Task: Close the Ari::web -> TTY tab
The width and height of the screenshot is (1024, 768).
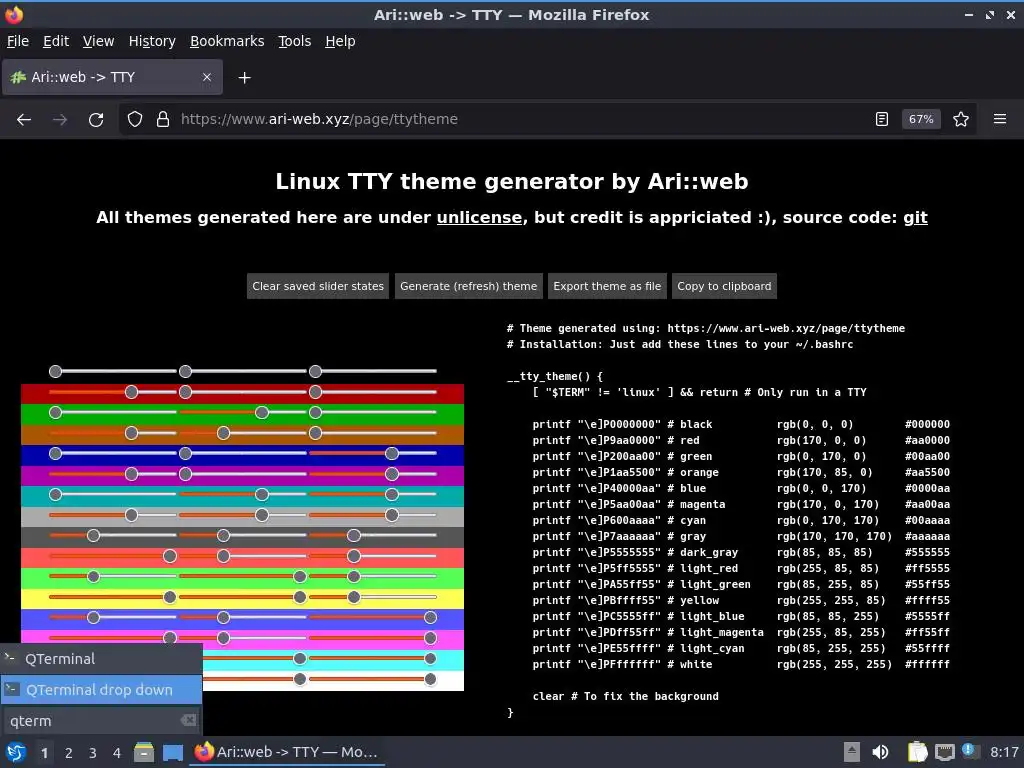Action: (207, 77)
